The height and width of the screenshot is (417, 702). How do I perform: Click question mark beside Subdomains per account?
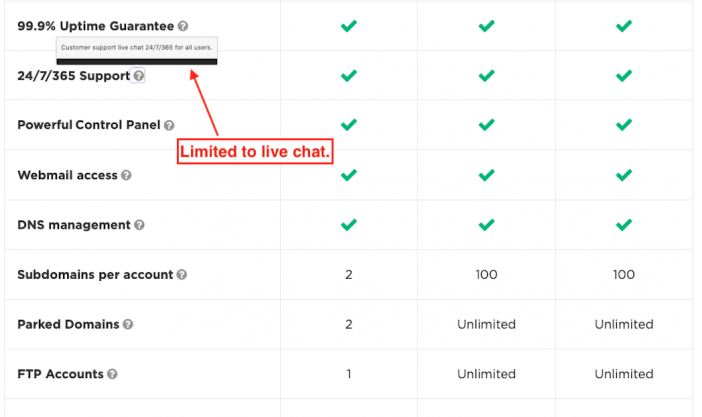181,275
